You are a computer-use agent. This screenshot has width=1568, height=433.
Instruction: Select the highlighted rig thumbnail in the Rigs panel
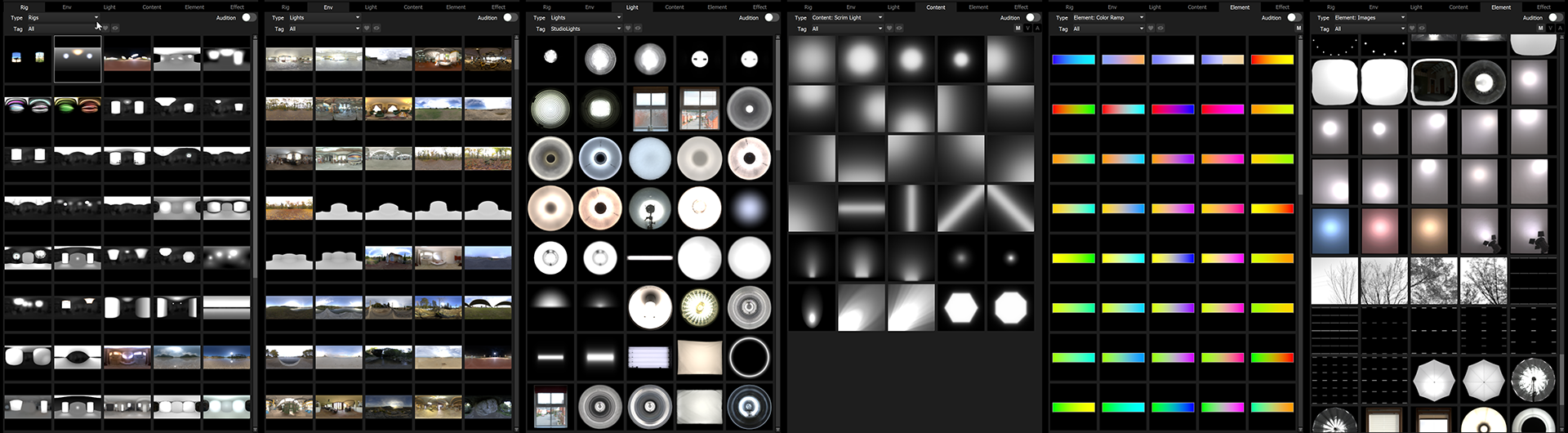coord(78,59)
